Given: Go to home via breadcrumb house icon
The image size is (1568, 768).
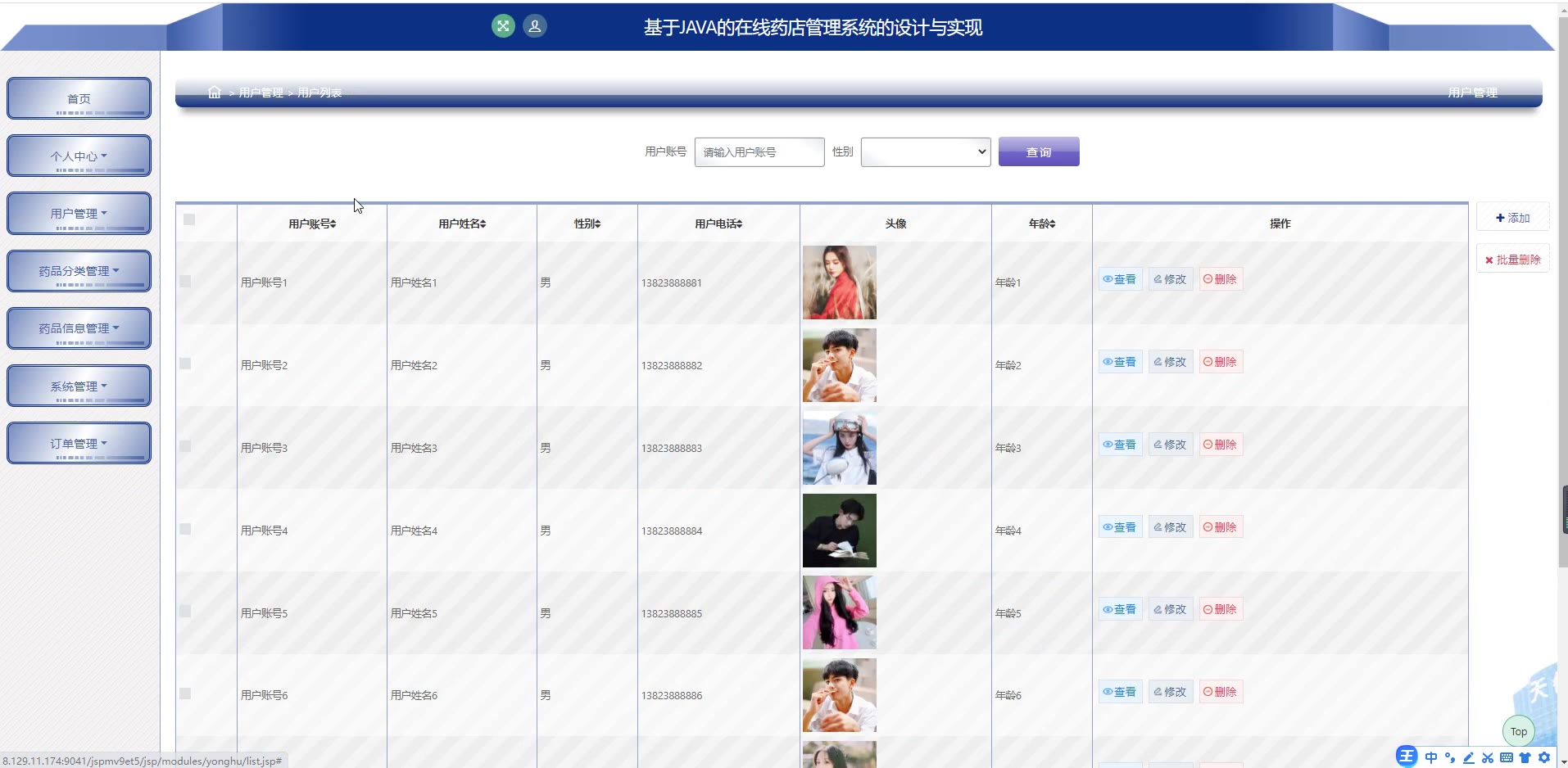Looking at the screenshot, I should (215, 93).
